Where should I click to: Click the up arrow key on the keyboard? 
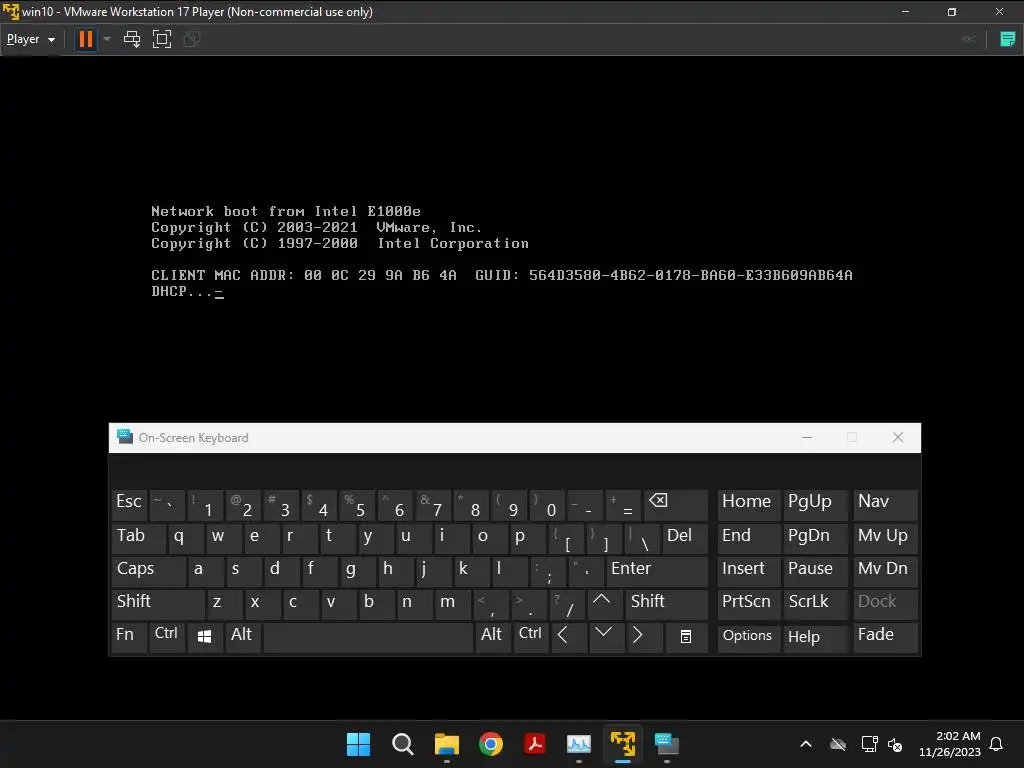pos(603,604)
